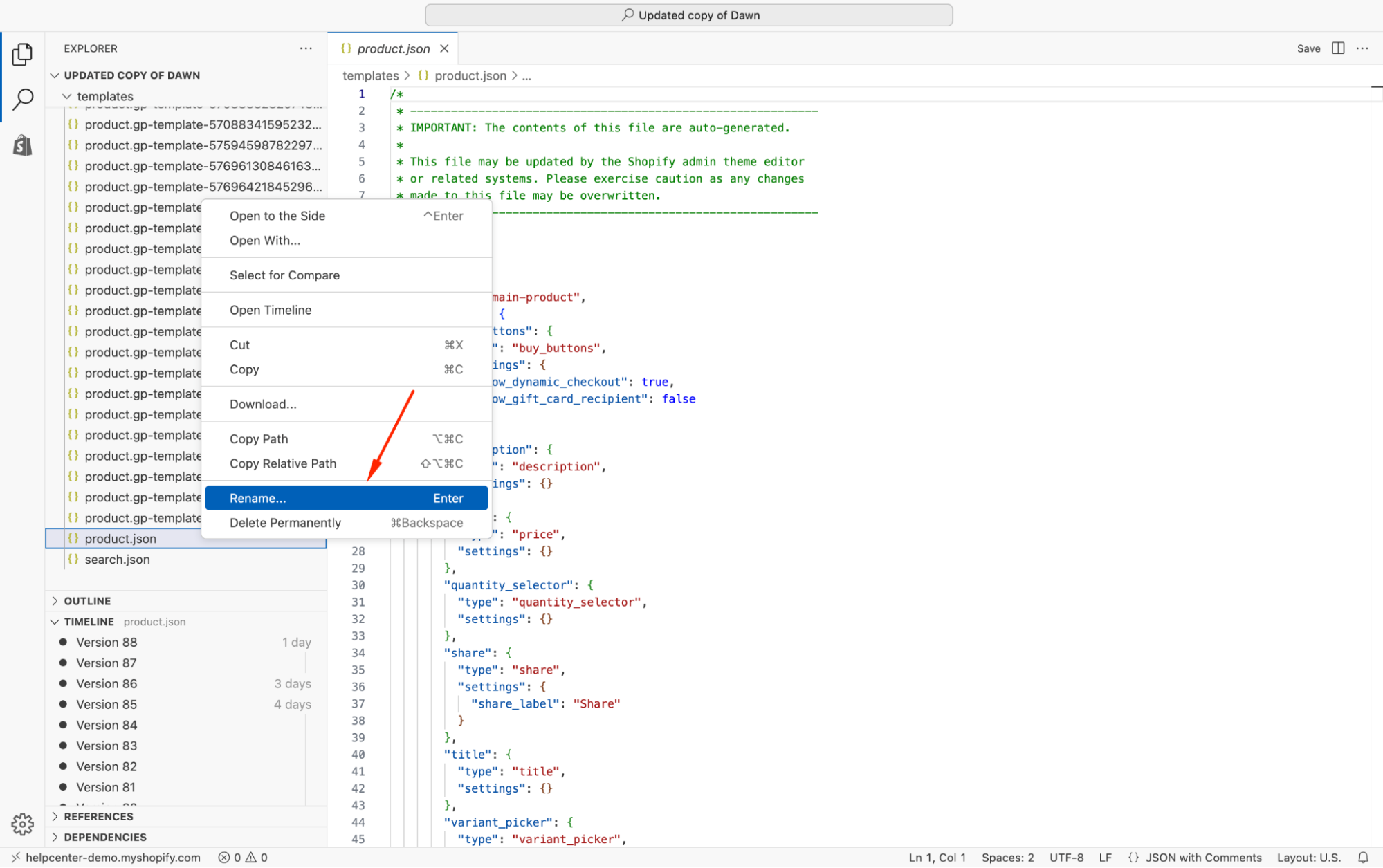Open Explorer panel more actions ellipsis
This screenshot has width=1383, height=868.
306,48
